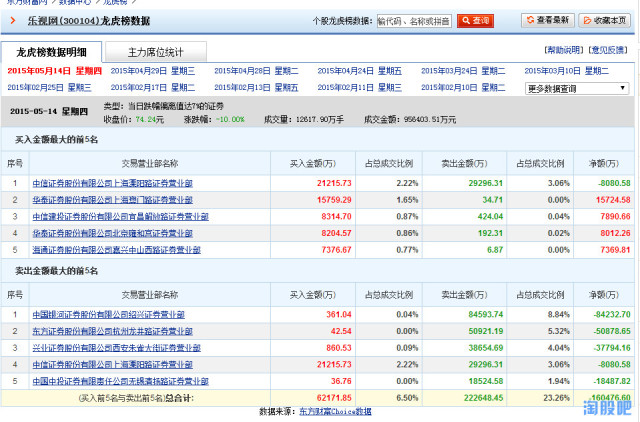Select date 2015年04月29日 星期三
This screenshot has width=640, height=422.
tap(153, 71)
